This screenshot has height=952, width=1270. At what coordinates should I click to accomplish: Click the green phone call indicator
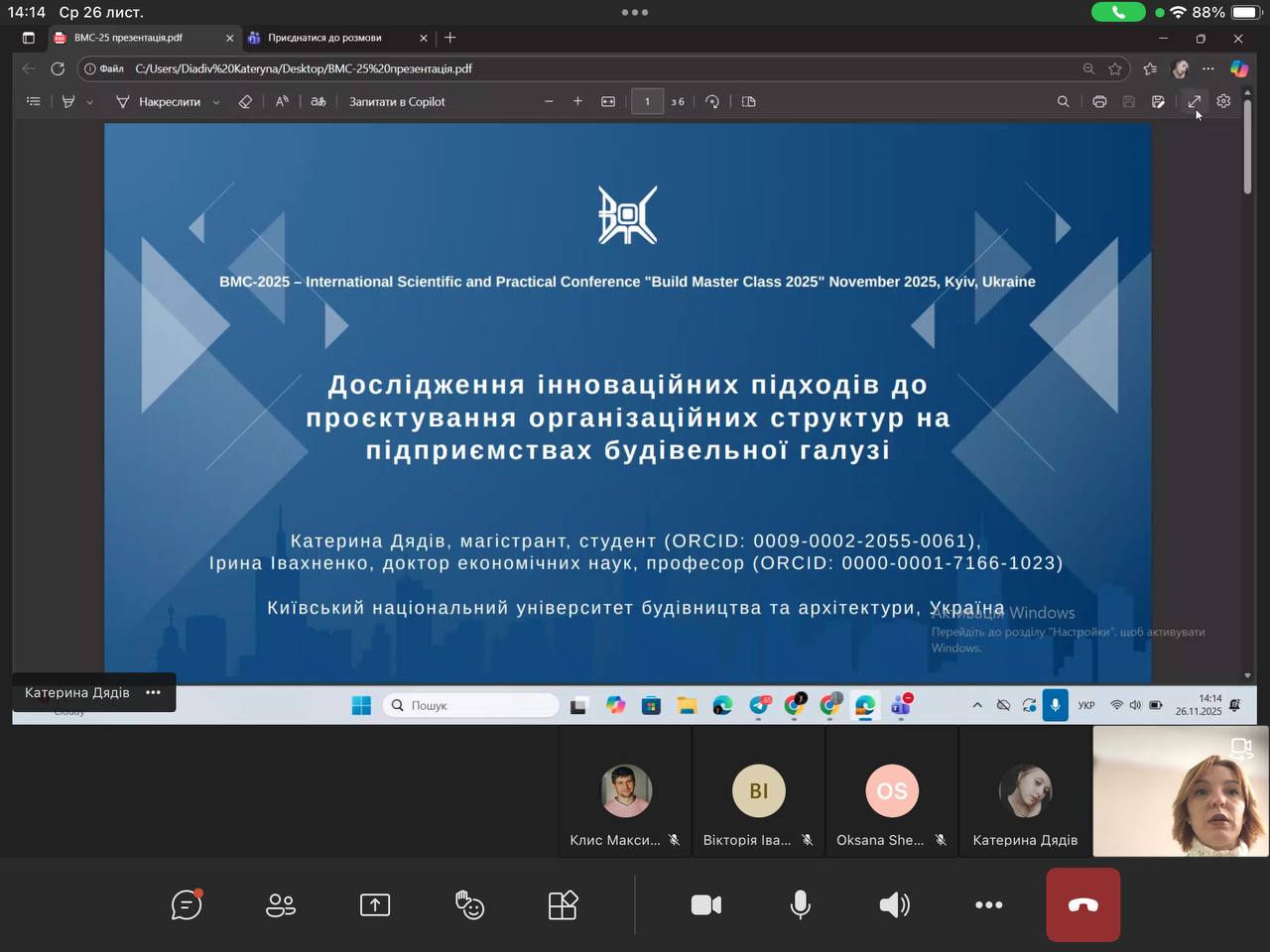click(1118, 12)
